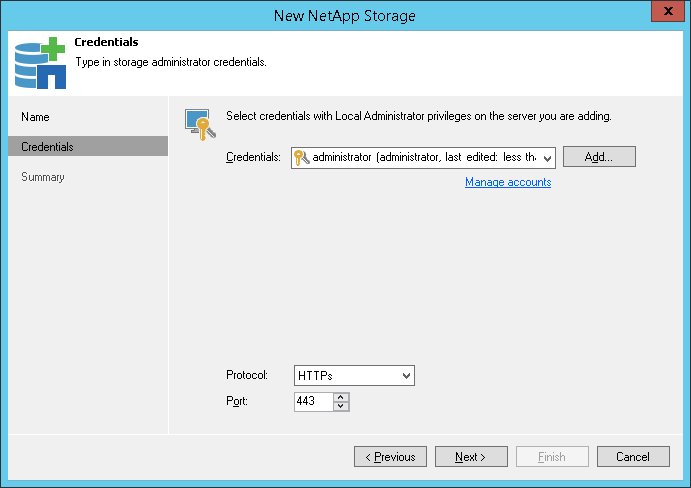
Task: Select the Summary wizard step
Action: pos(43,177)
